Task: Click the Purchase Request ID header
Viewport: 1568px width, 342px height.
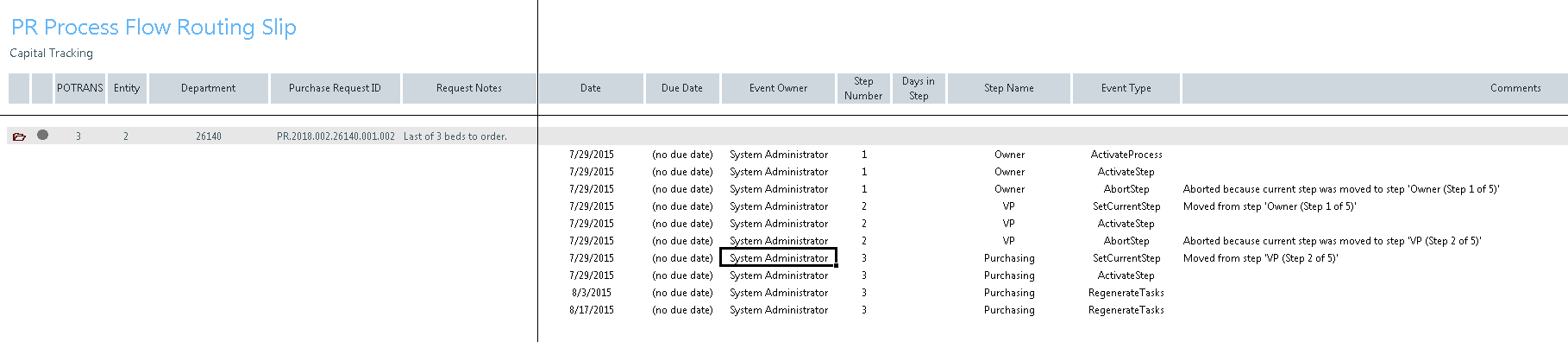Action: (x=335, y=88)
